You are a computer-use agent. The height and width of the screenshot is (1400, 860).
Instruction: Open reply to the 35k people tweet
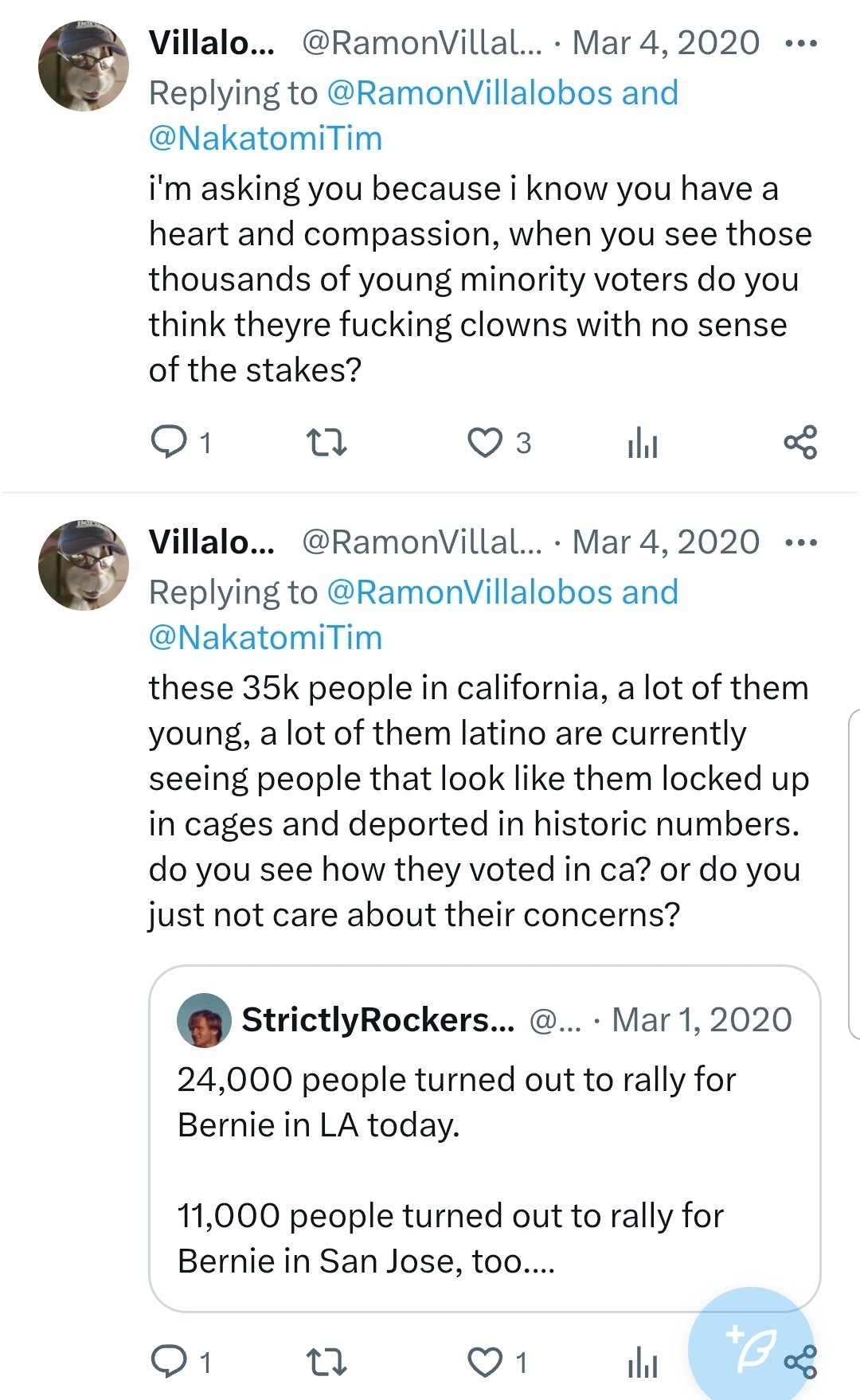click(169, 1362)
